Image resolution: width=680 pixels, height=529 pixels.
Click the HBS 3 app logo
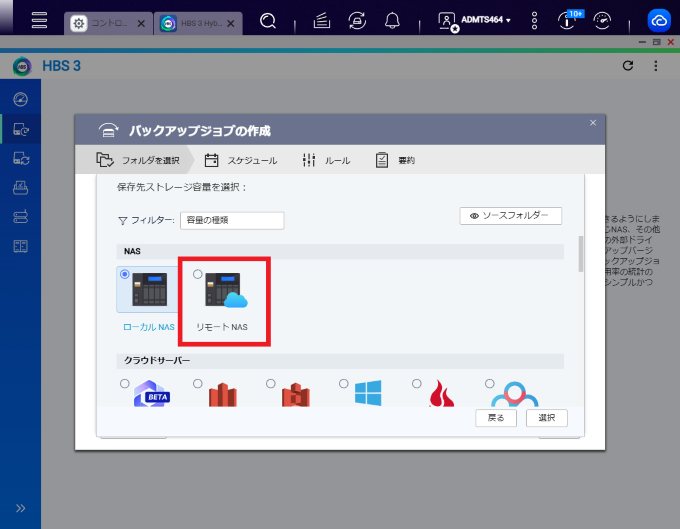tap(22, 66)
